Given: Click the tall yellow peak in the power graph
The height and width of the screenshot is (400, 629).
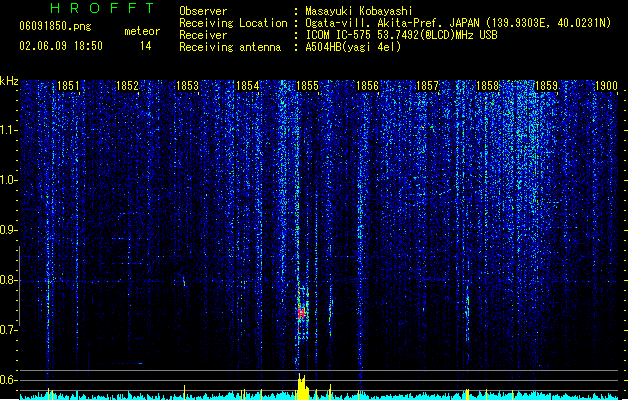Looking at the screenshot, I should coord(302,386).
